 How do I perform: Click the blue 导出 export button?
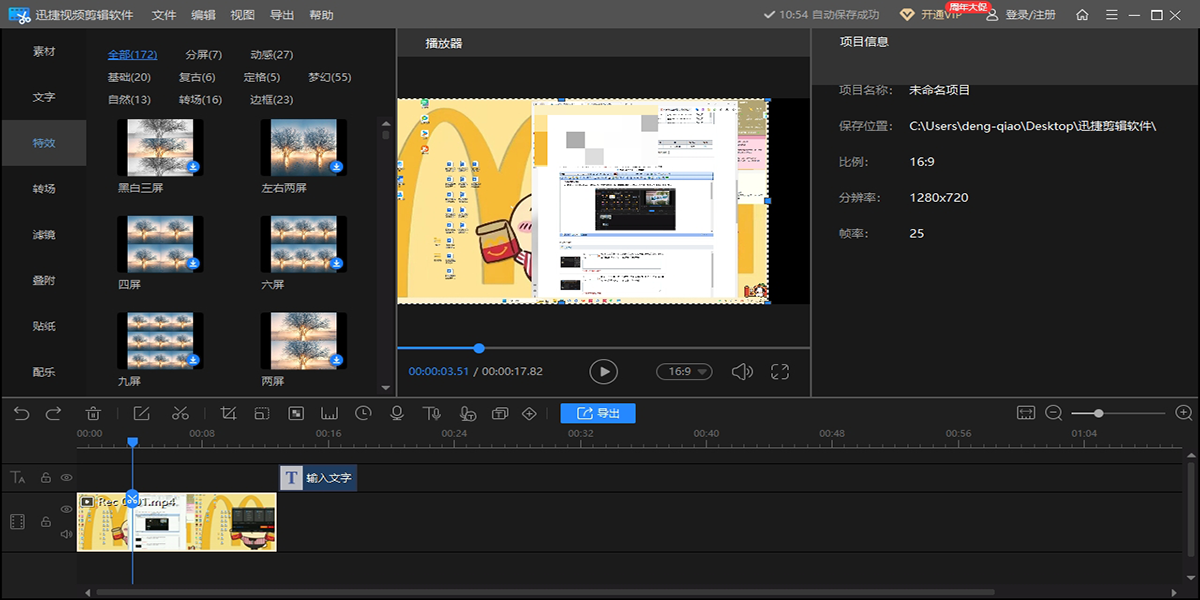597,413
